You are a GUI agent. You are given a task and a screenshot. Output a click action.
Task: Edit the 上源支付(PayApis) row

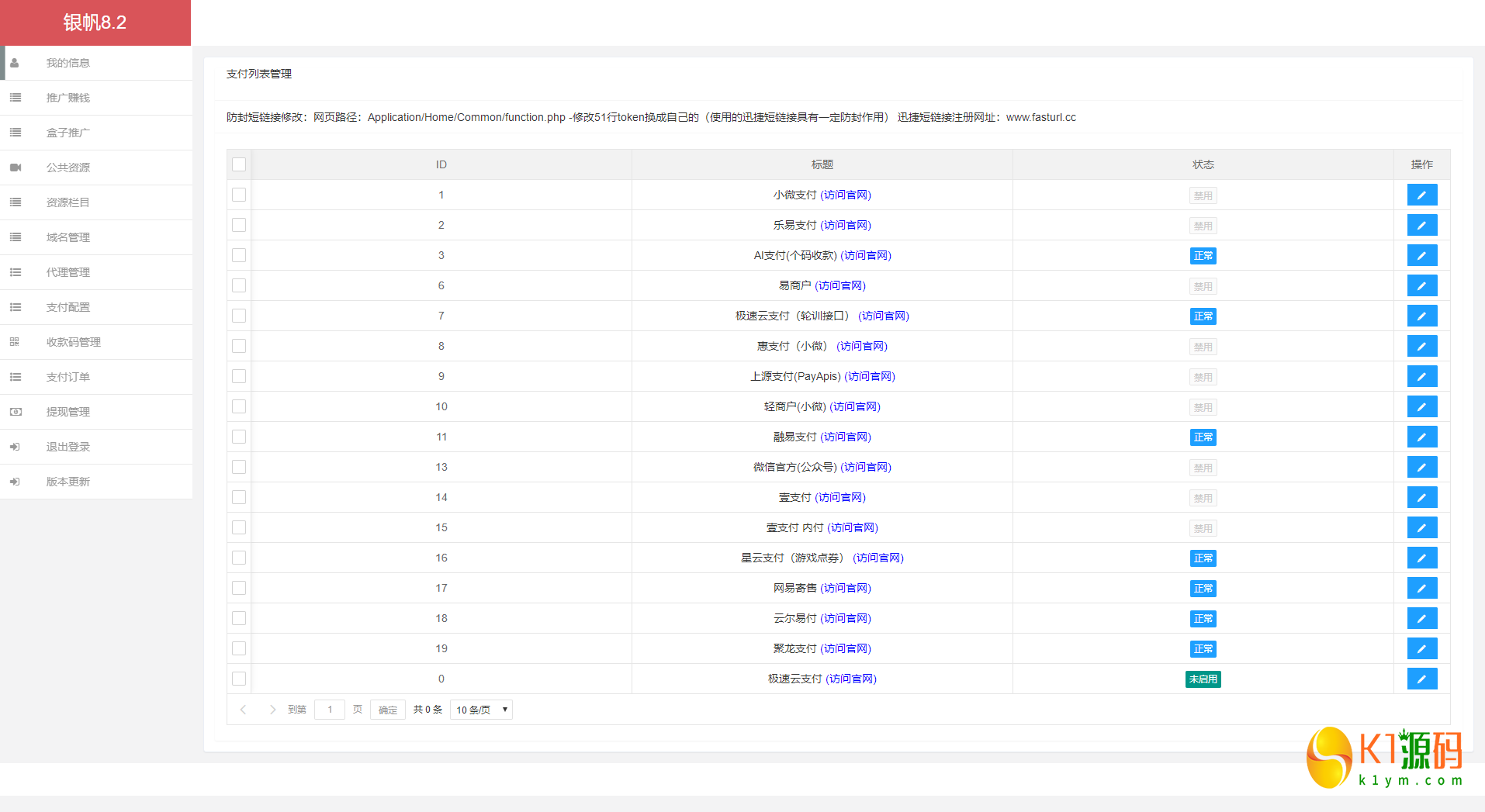(x=1421, y=376)
